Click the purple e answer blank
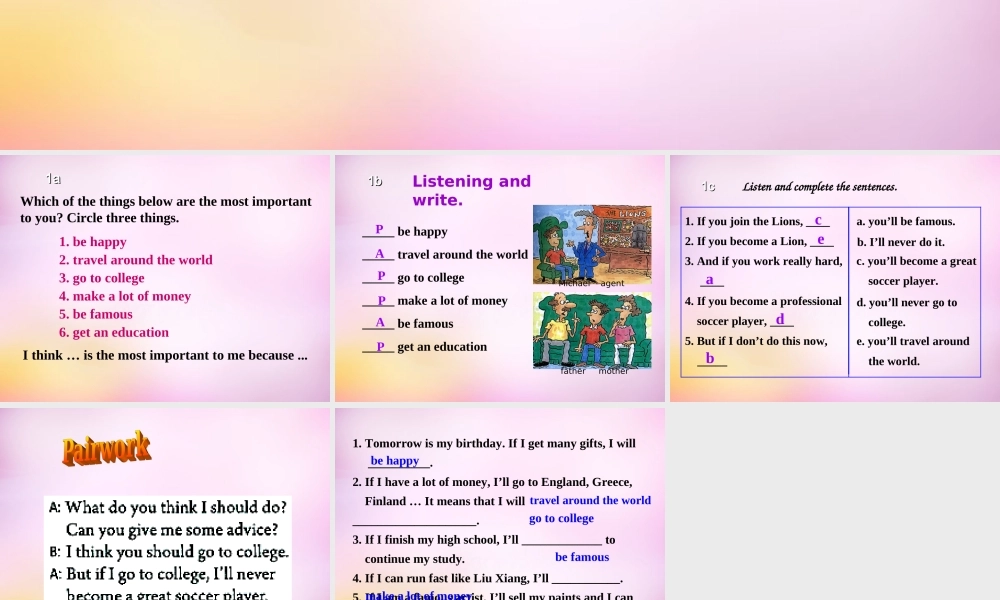Screen dimensions: 1000x600 pyautogui.click(x=821, y=239)
